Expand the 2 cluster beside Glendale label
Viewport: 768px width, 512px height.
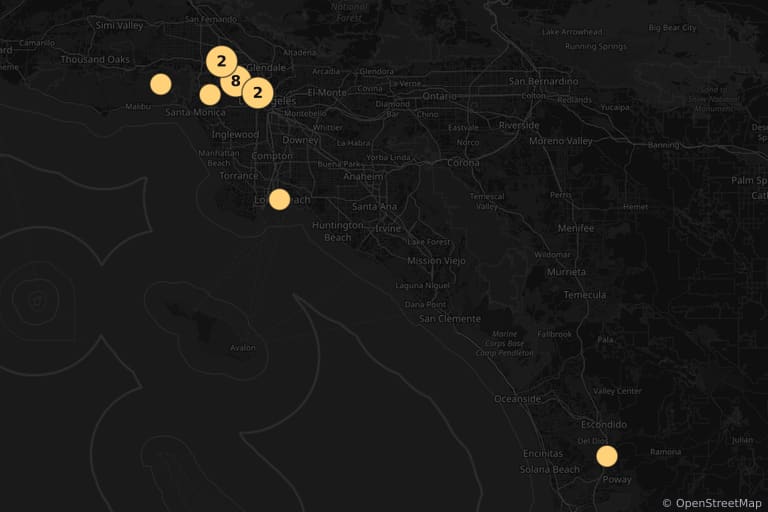coord(221,61)
